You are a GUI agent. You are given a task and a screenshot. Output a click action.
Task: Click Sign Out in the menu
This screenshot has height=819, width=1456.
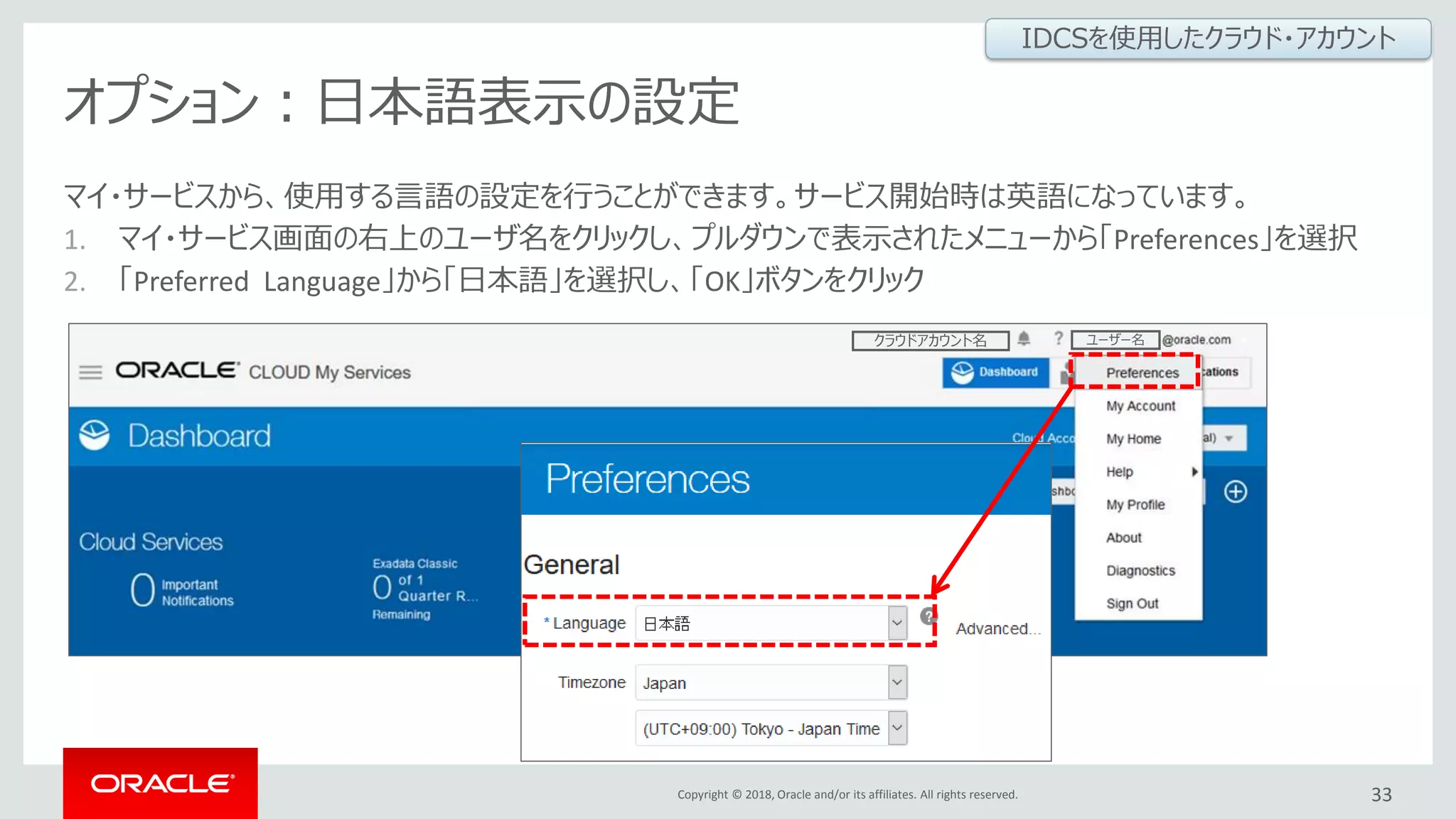point(1132,604)
